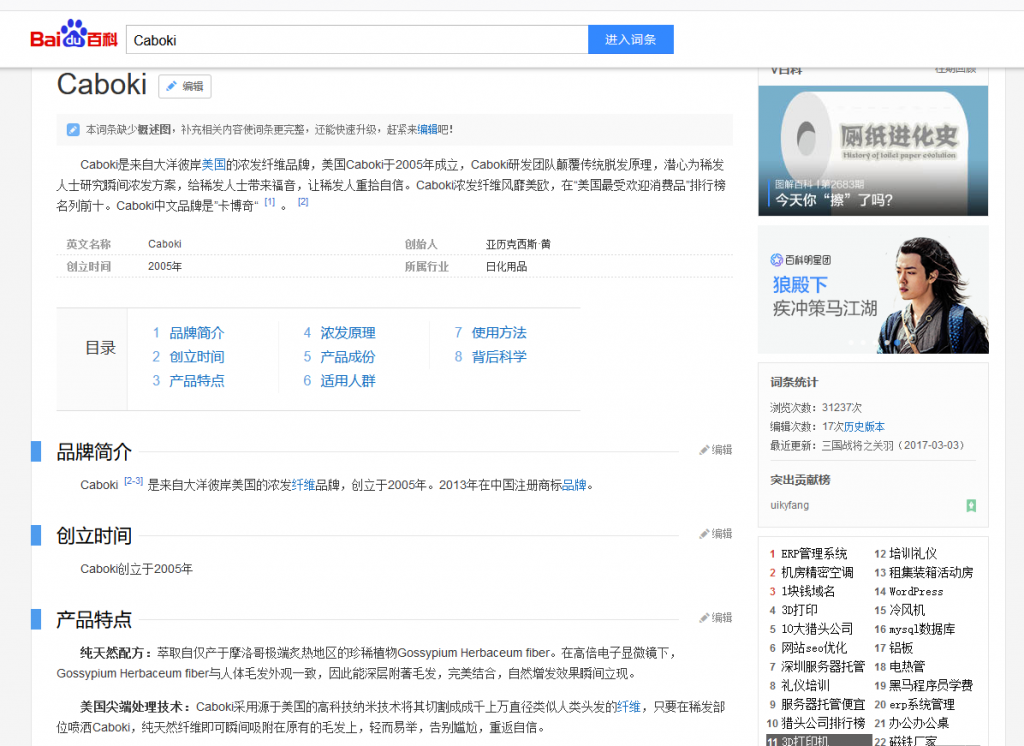1024x746 pixels.
Task: Open 10大猎头公司 in ranked list
Action: click(817, 629)
